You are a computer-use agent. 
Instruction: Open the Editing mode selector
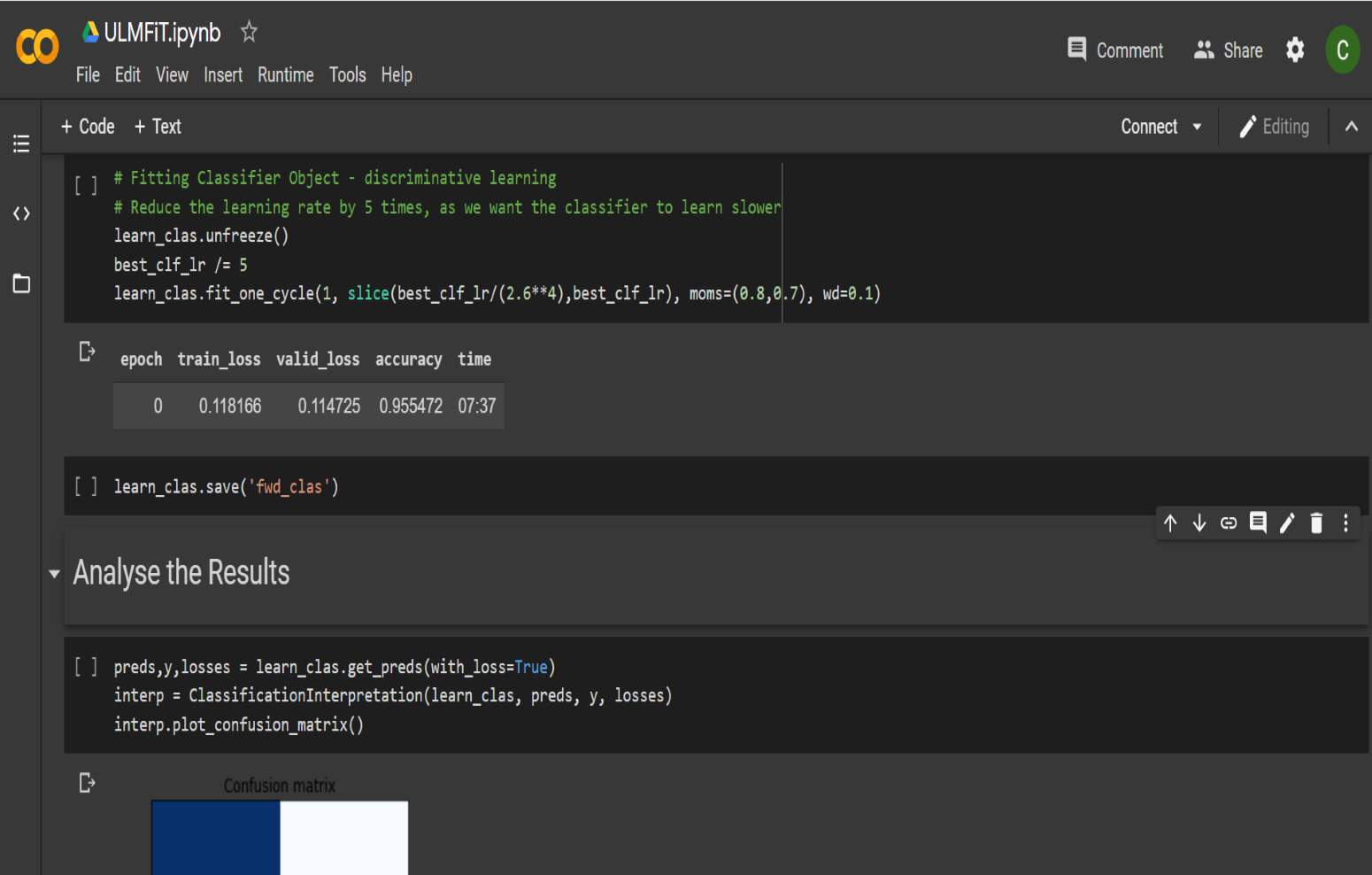[x=1274, y=127]
